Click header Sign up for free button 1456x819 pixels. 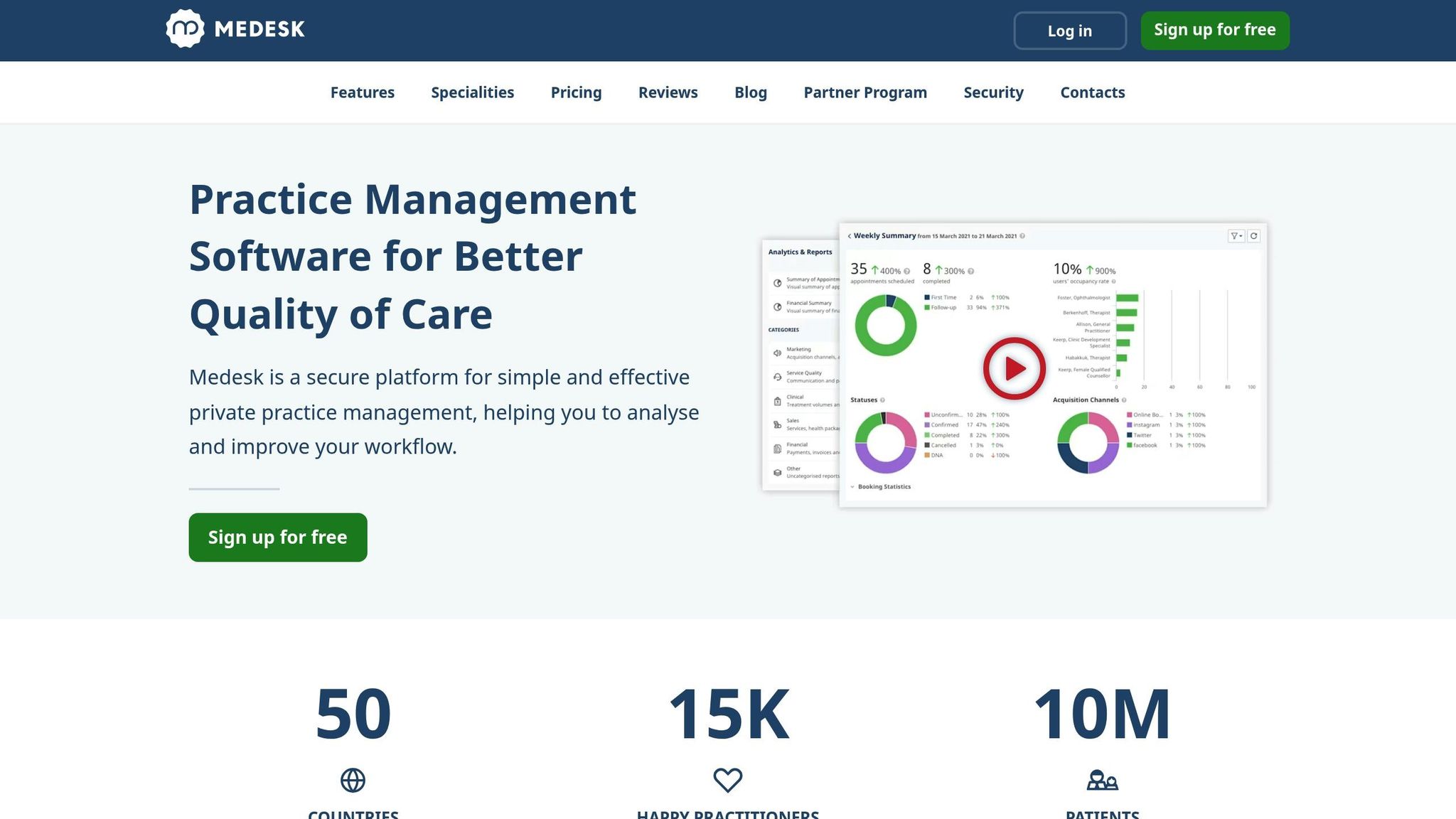coord(1214,31)
